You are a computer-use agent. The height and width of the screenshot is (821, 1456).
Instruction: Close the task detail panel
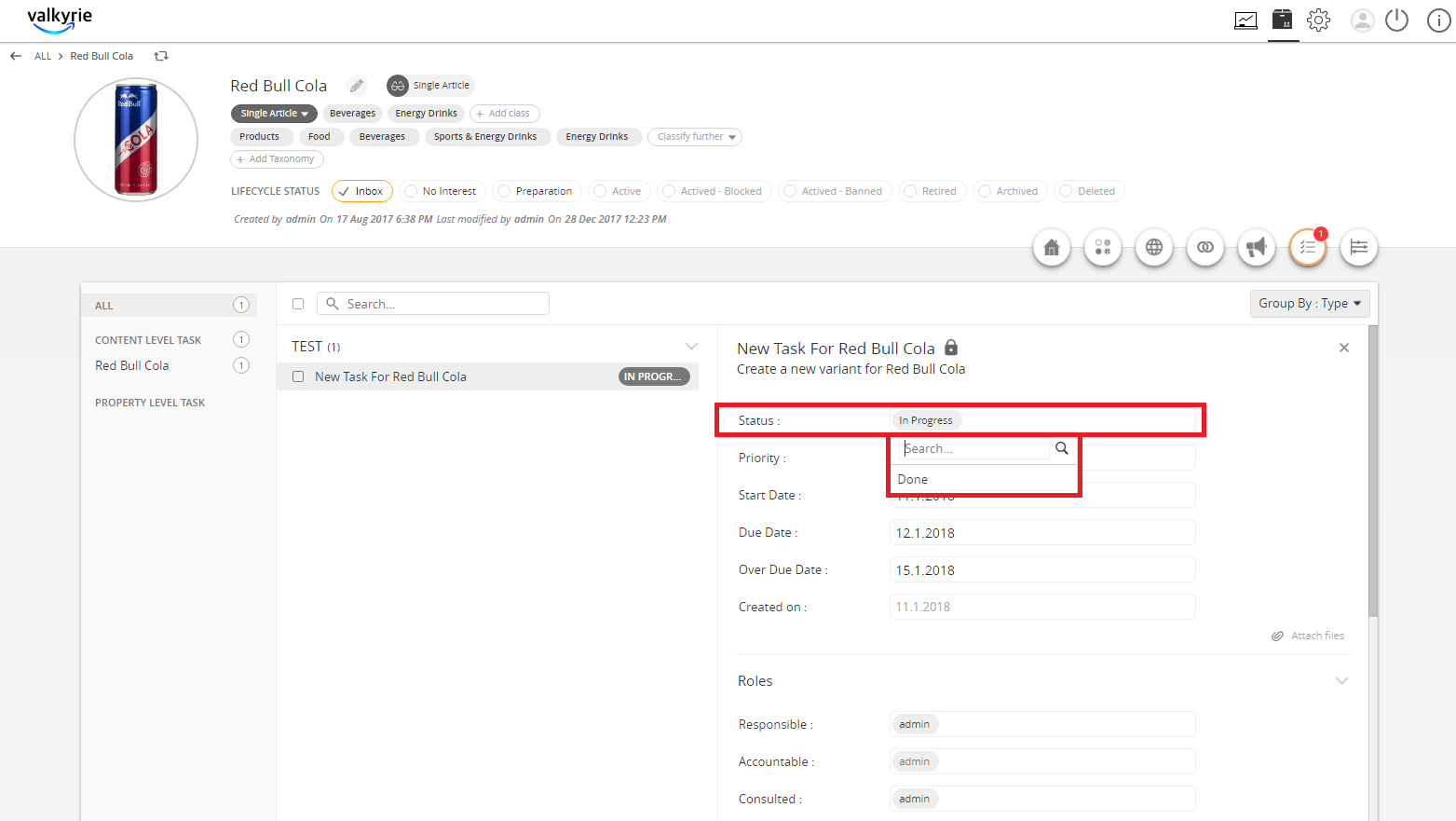[x=1344, y=348]
